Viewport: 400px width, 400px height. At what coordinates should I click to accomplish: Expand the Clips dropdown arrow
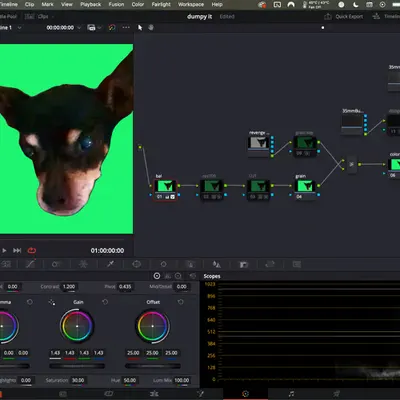click(x=53, y=16)
